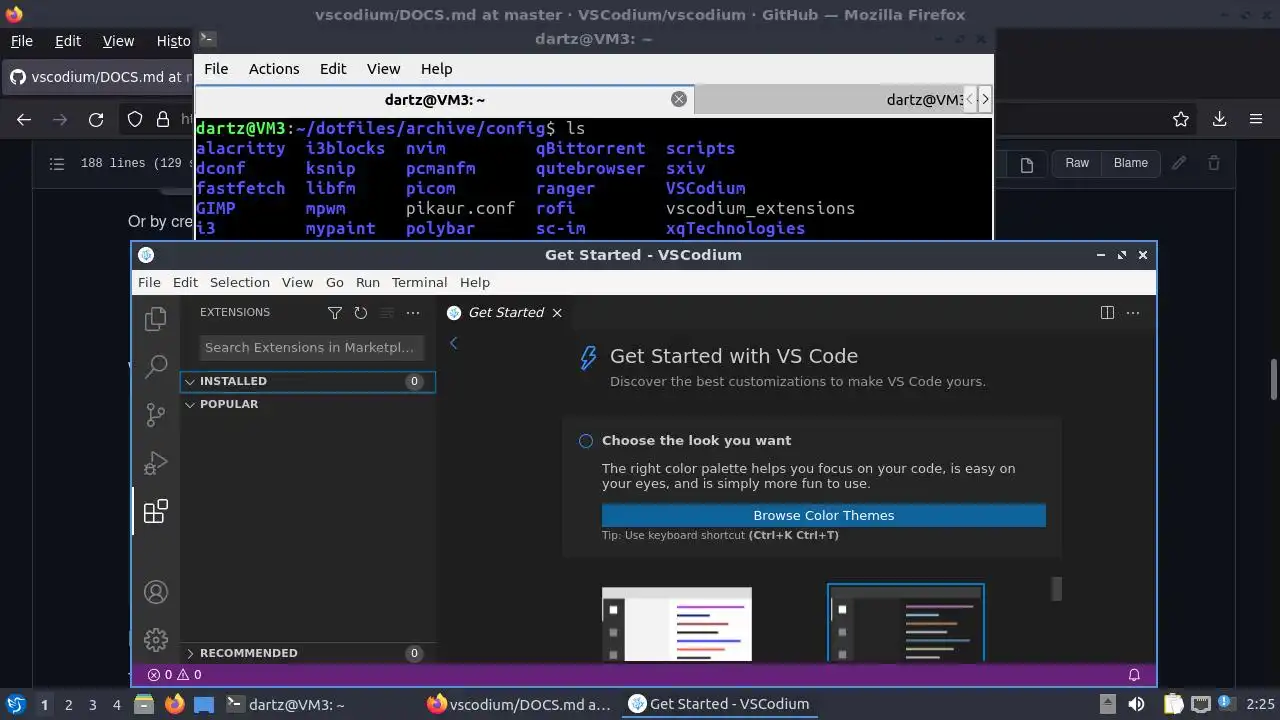Open the file manager from the taskbar
The height and width of the screenshot is (720, 1280).
tap(144, 704)
